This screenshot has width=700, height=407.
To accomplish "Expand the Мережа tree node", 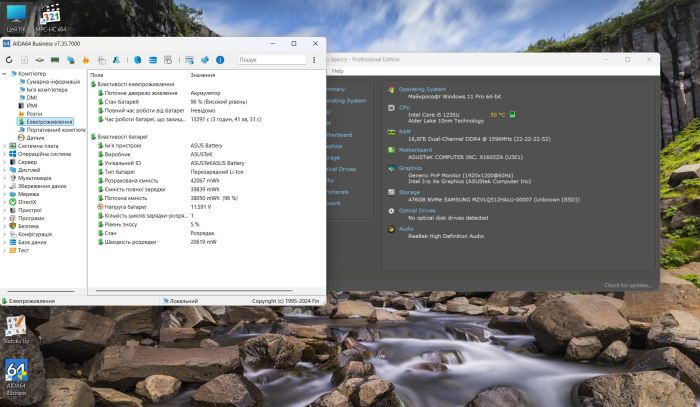I will 4,194.
